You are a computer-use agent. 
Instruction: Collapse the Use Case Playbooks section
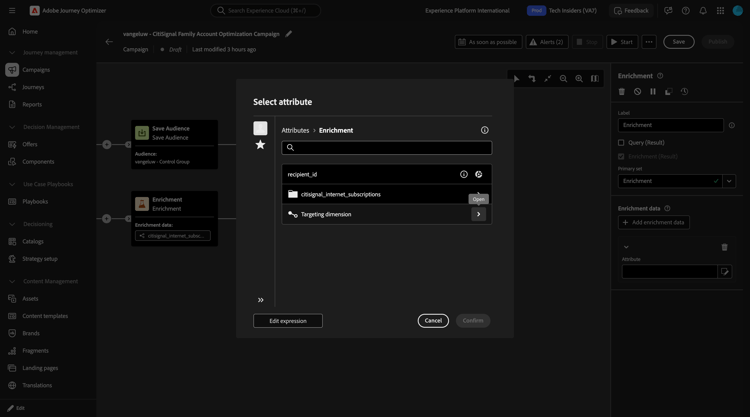(x=12, y=184)
